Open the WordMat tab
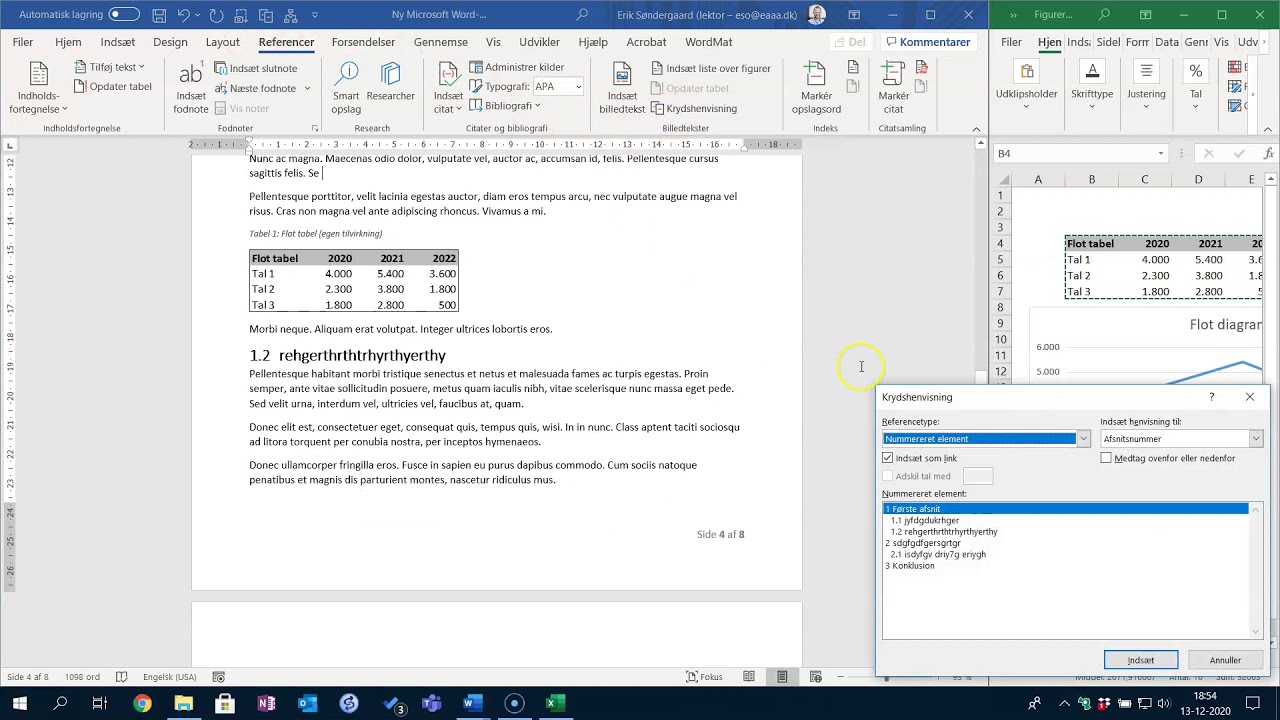The height and width of the screenshot is (720, 1280). pyautogui.click(x=708, y=42)
